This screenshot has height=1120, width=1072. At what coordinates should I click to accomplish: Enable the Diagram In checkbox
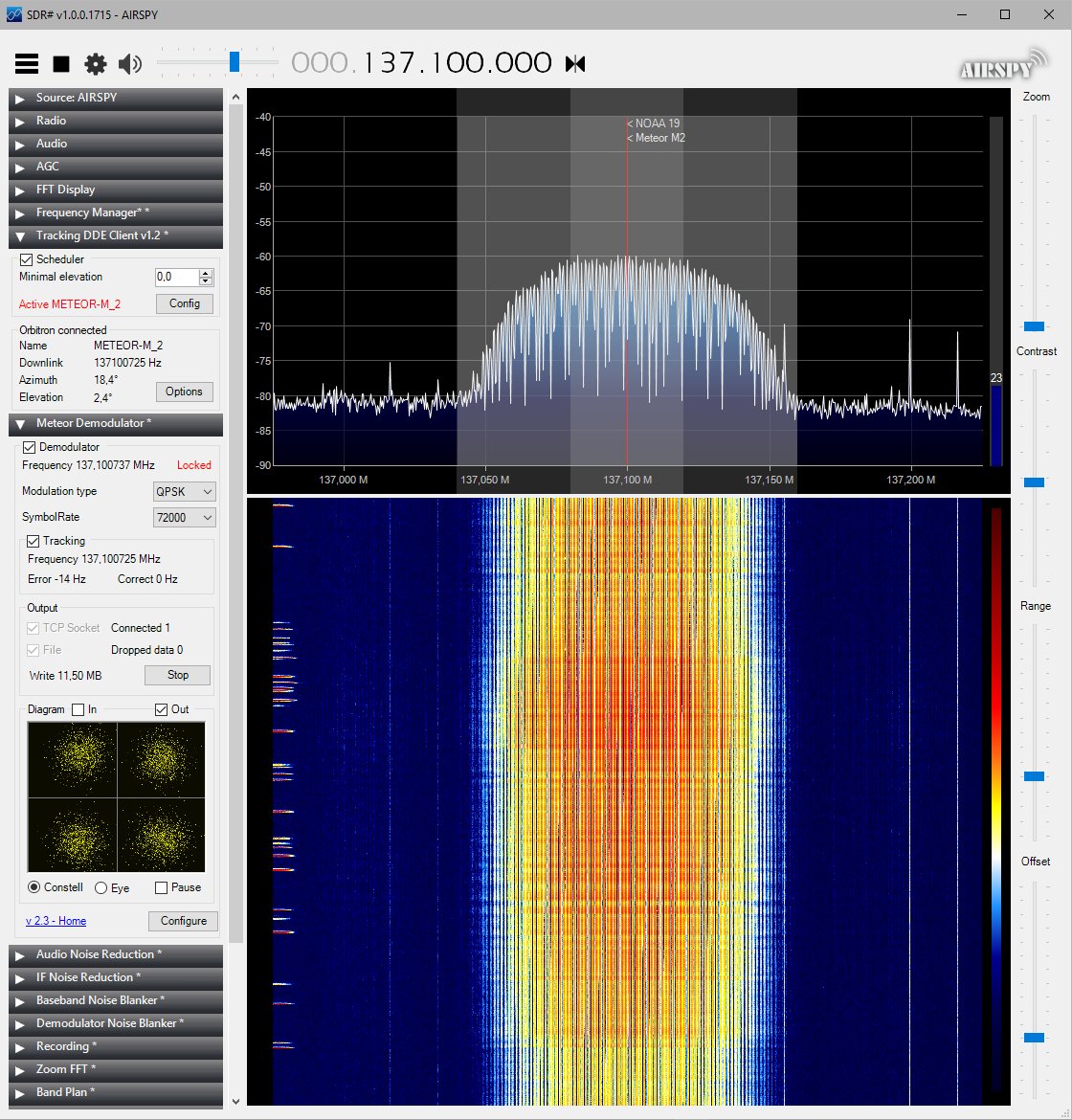click(x=78, y=709)
